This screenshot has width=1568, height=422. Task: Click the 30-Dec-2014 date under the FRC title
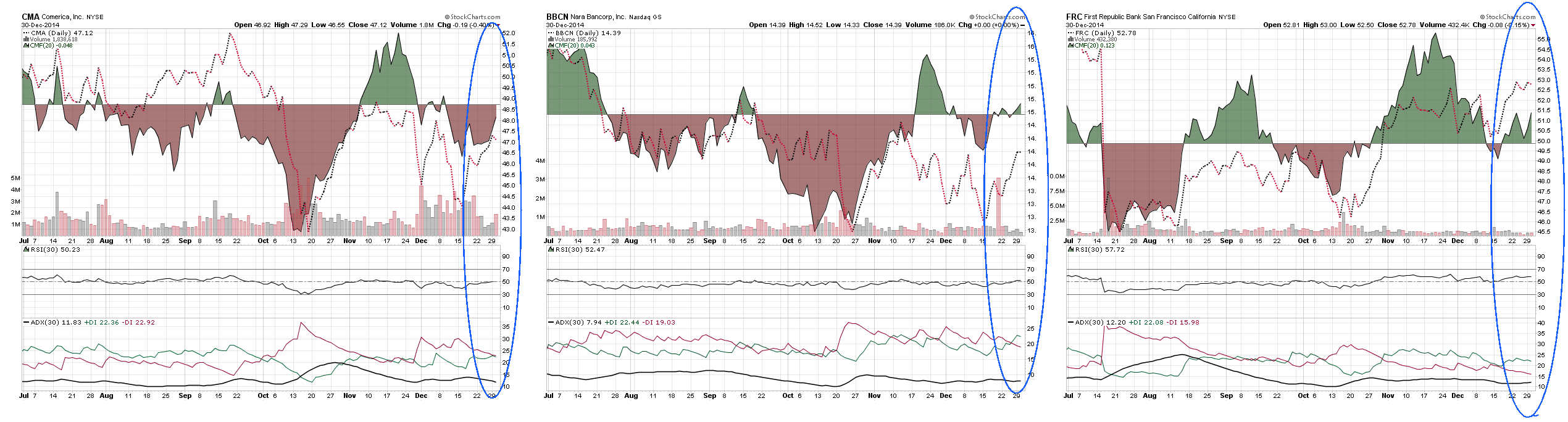pos(1085,25)
